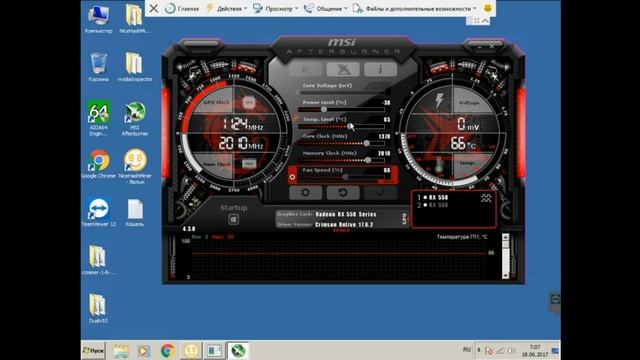Click the reset to defaults circular arrow button
Screen dimensions: 640x360
point(343,193)
